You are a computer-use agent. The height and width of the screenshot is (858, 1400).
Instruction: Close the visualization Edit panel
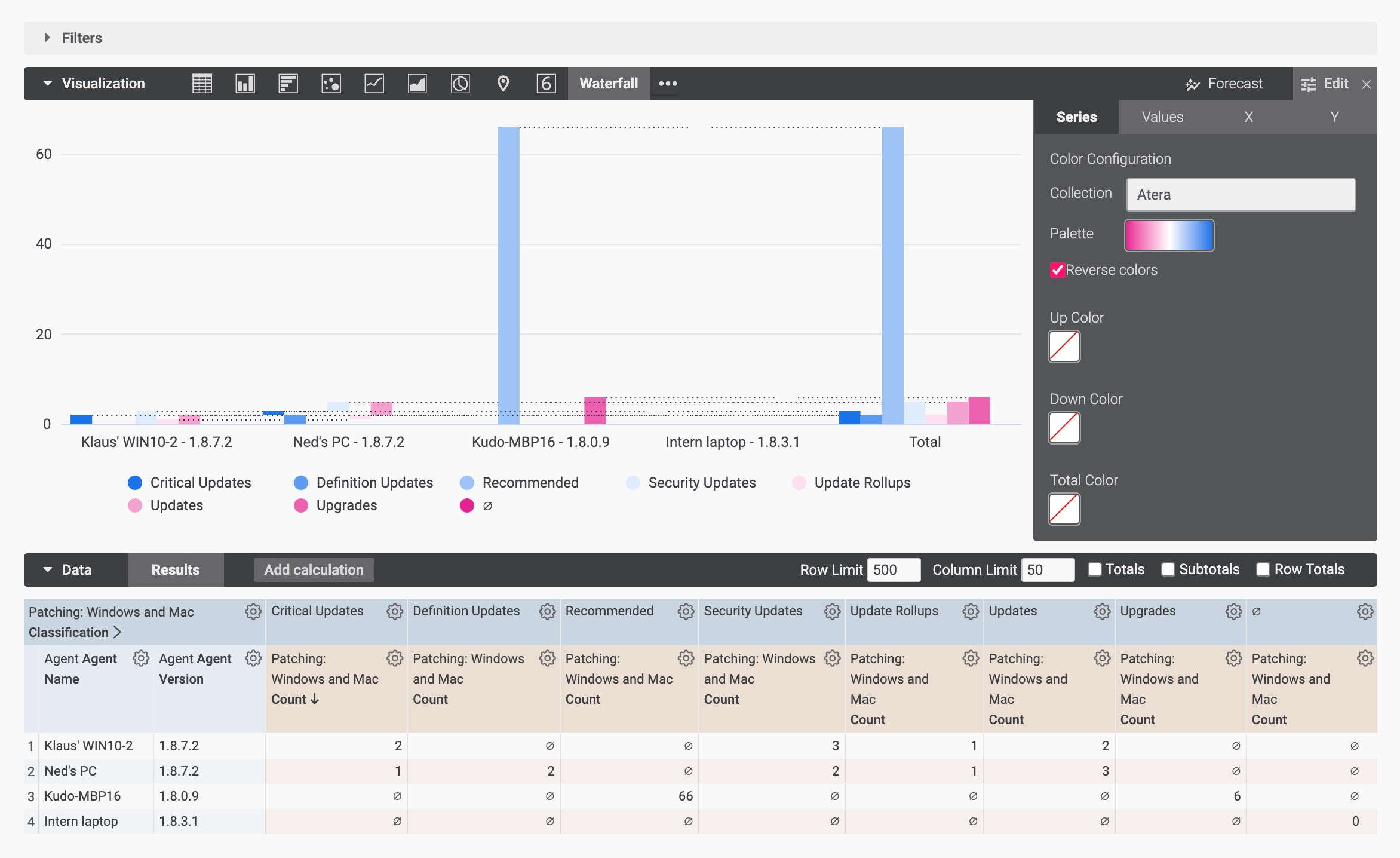1366,84
